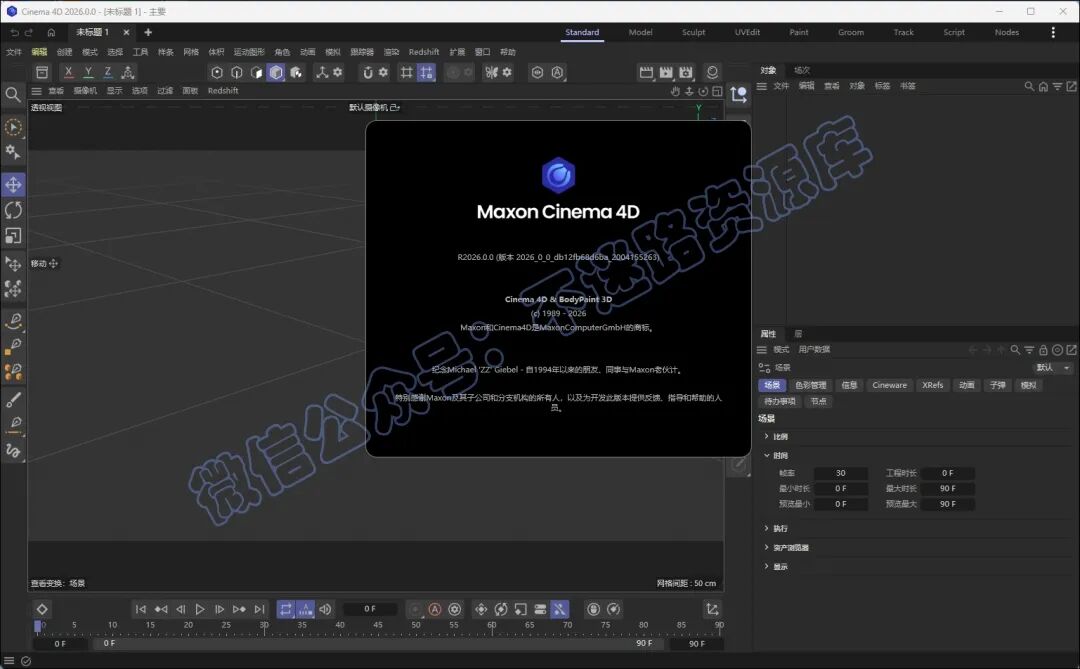Open the viewport 摄像机 menu

[85, 91]
